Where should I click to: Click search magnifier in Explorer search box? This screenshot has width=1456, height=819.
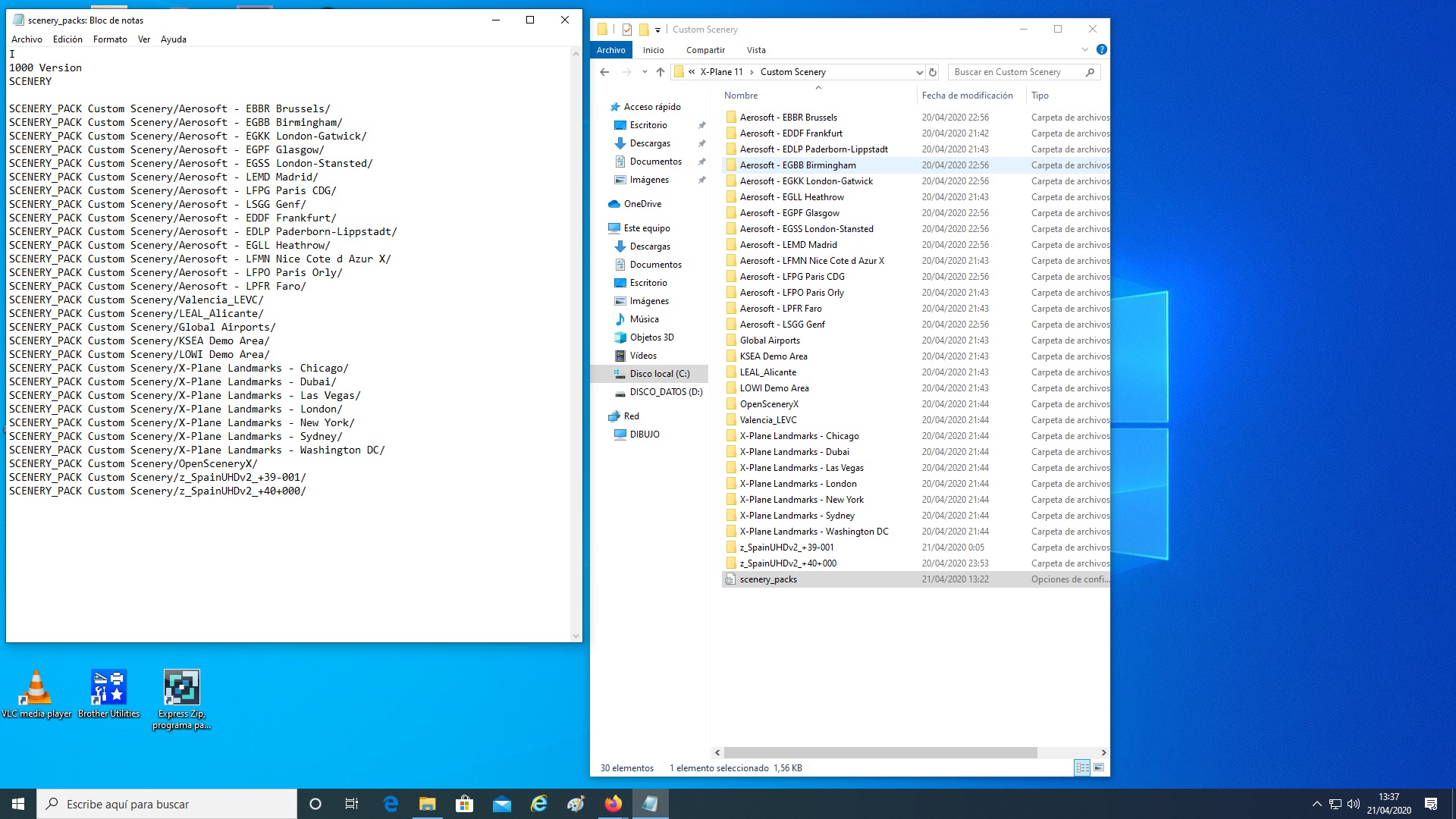(1090, 72)
